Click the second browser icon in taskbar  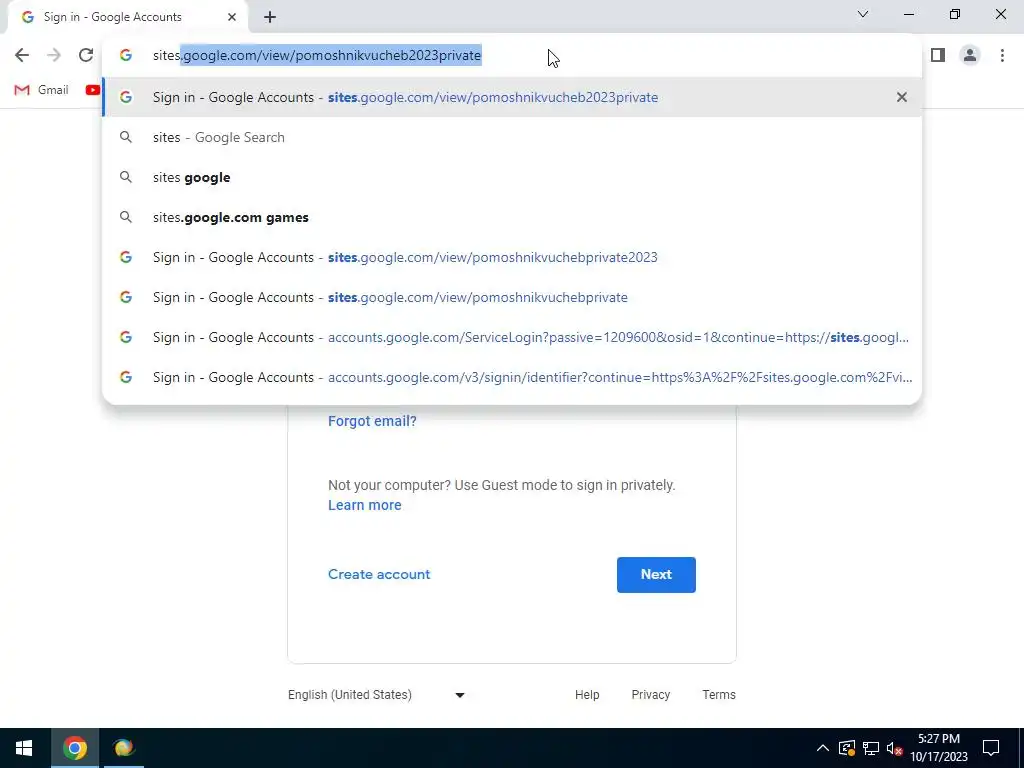tap(123, 748)
